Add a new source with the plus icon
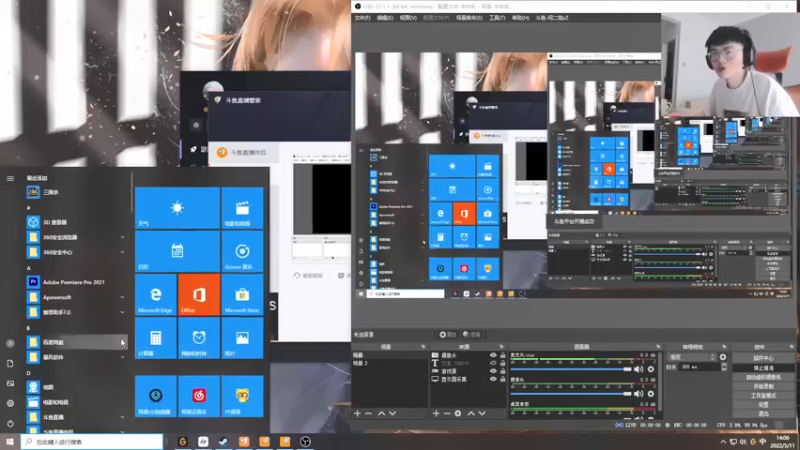 (436, 413)
